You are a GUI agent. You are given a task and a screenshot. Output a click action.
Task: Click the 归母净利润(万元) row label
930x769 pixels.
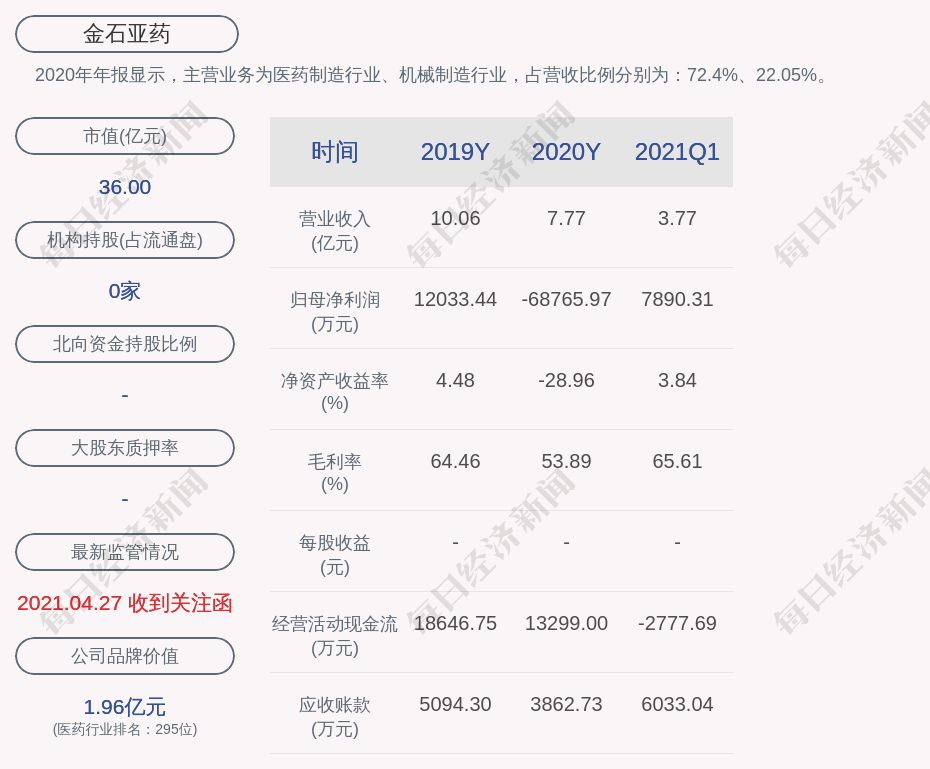coord(335,312)
